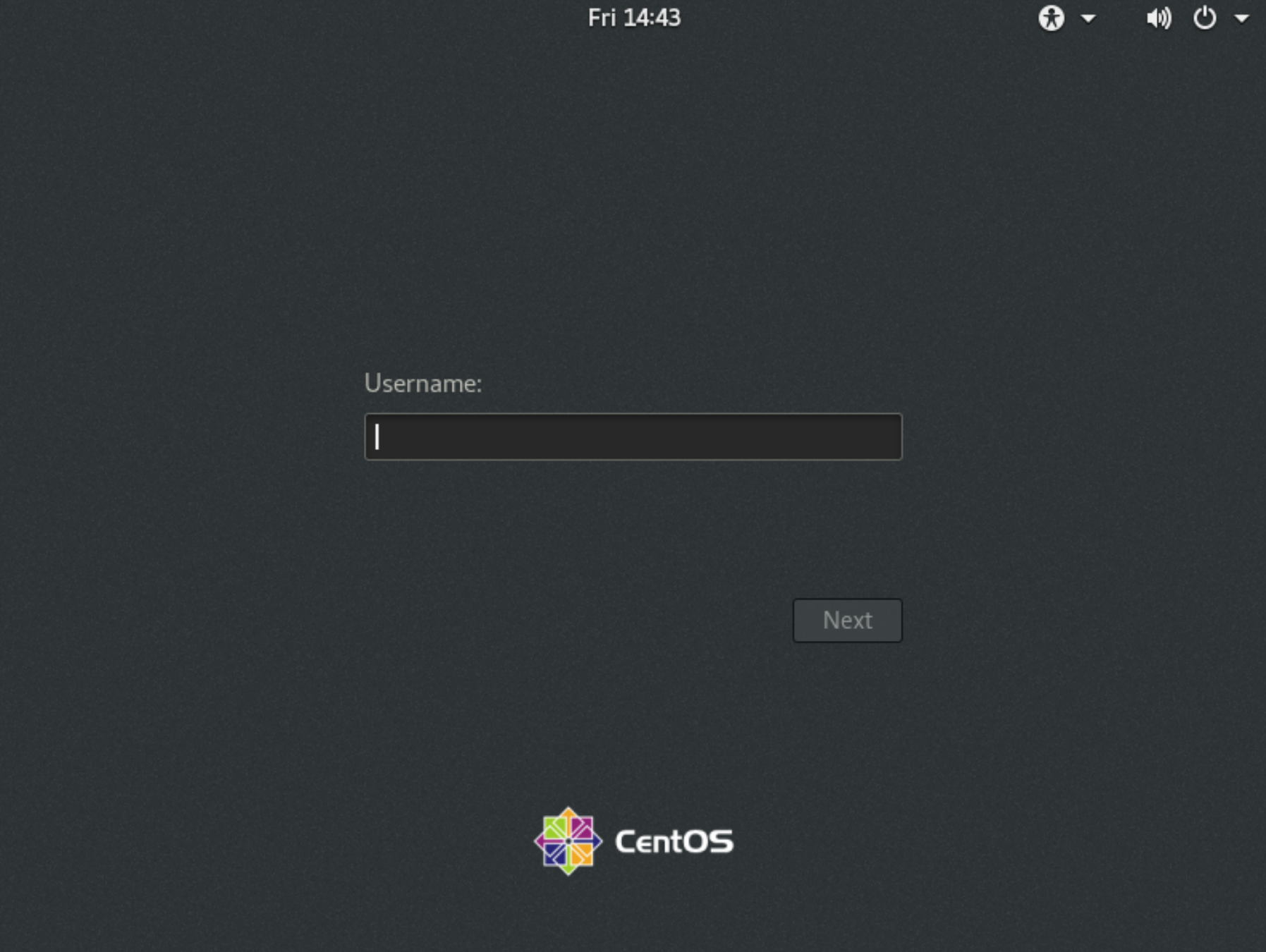This screenshot has height=952, width=1266.
Task: Open the universal access accessibility icon
Action: tap(1051, 18)
